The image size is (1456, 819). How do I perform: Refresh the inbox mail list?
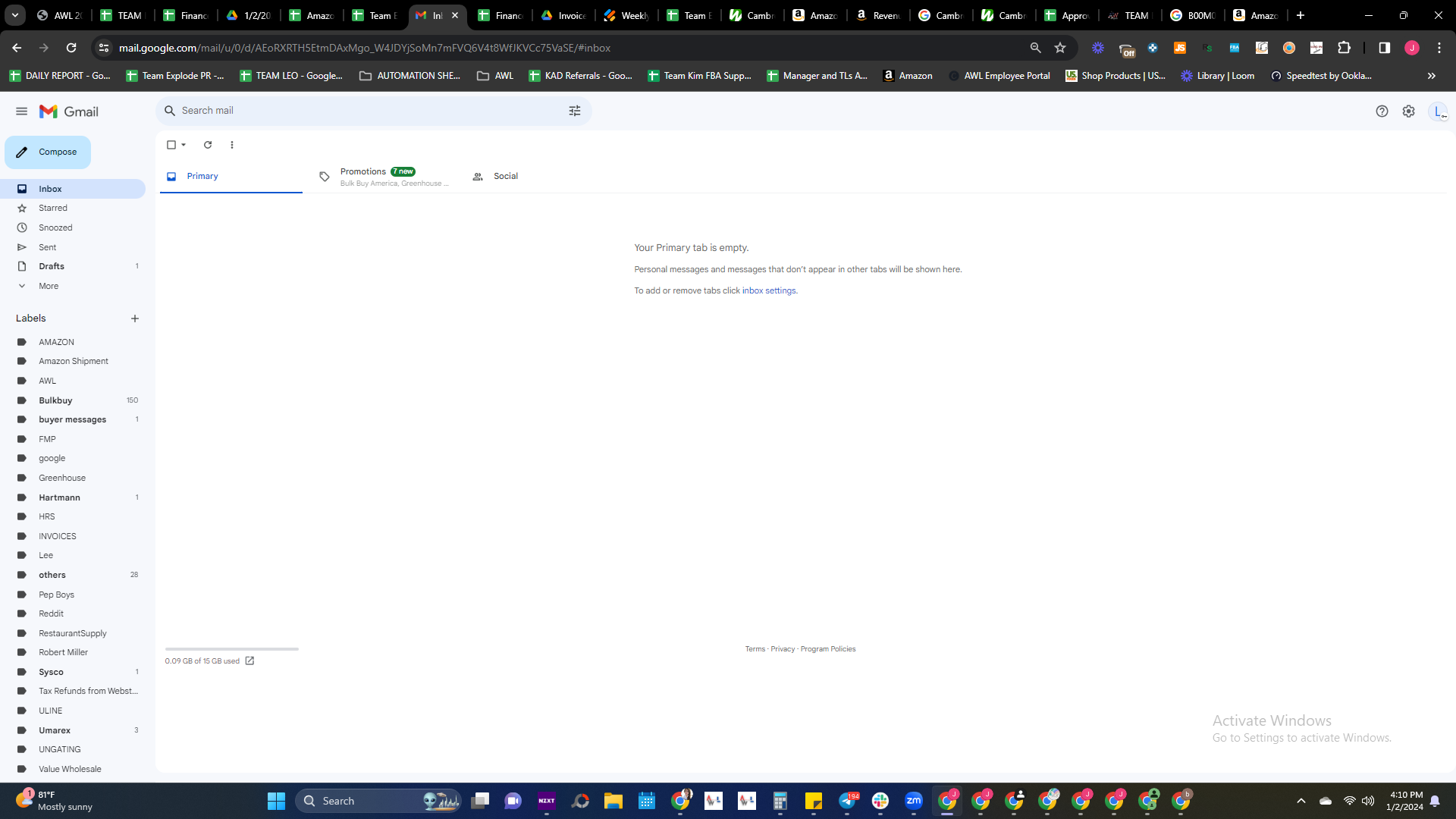pyautogui.click(x=208, y=145)
